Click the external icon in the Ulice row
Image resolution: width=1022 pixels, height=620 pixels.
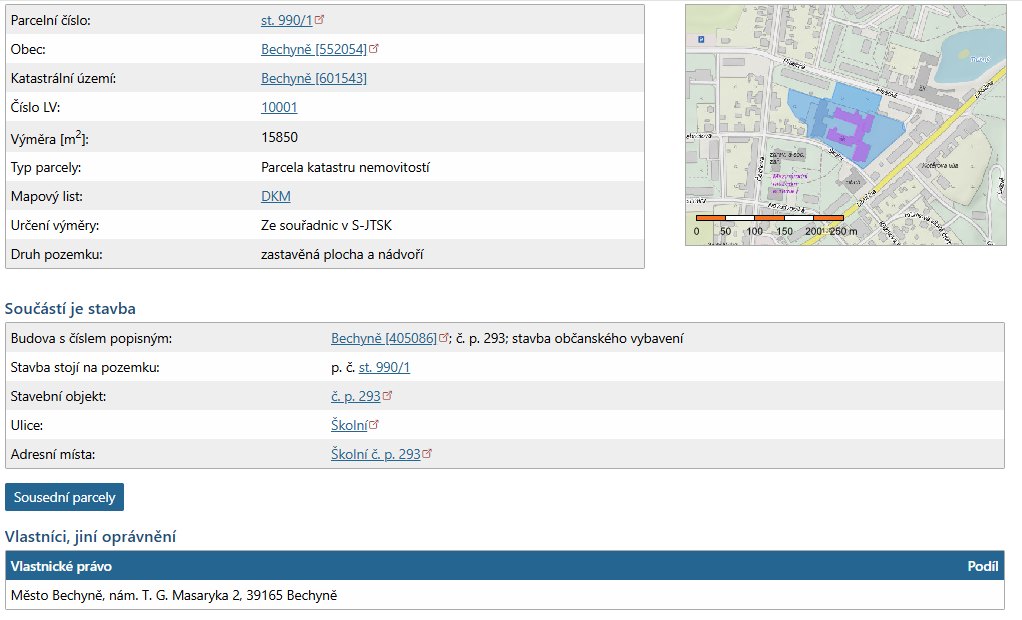[373, 424]
